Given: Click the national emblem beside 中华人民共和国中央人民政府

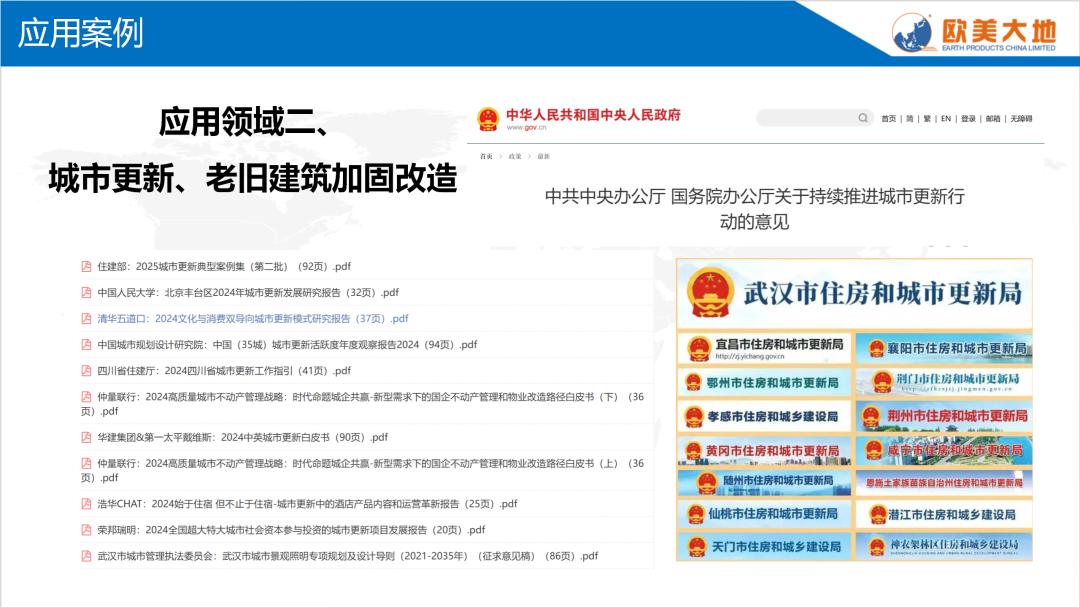Looking at the screenshot, I should pos(488,119).
